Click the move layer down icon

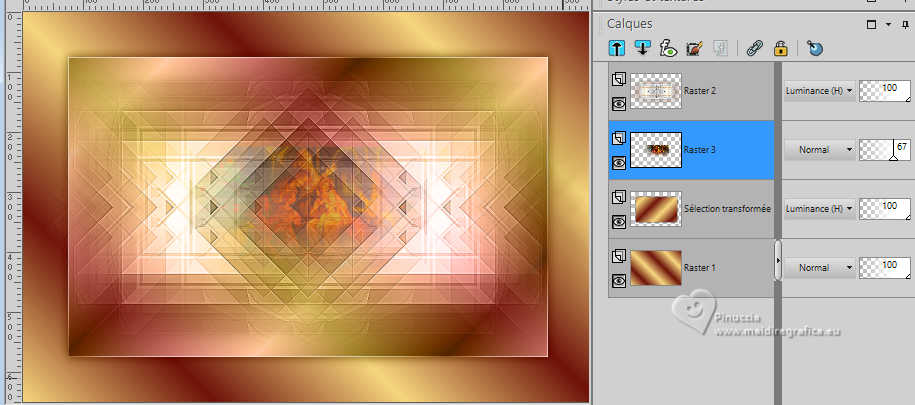(642, 48)
